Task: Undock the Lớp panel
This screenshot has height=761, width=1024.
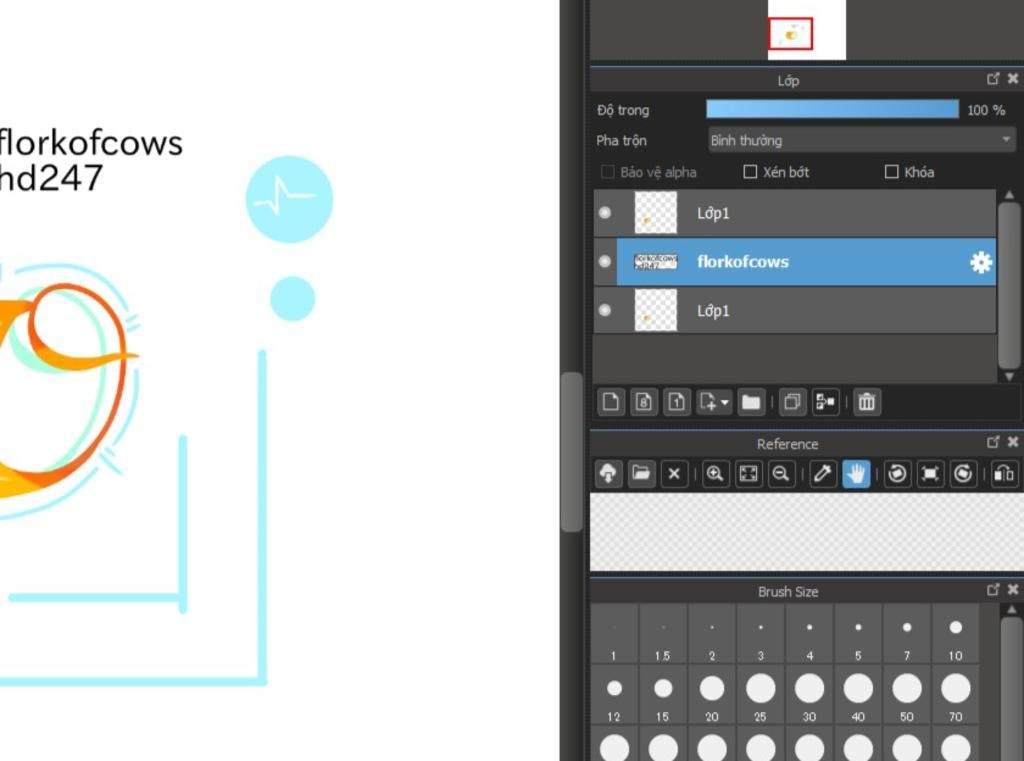Action: (993, 79)
